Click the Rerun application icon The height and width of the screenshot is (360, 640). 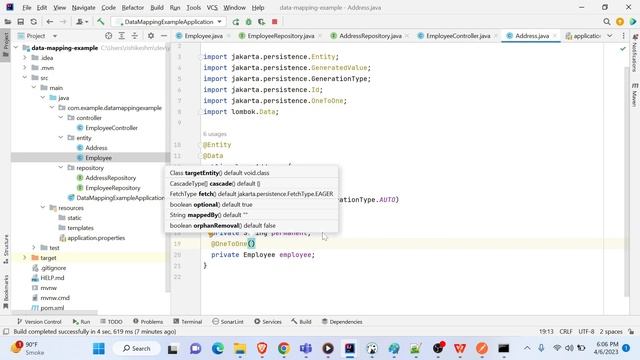[x=236, y=22]
